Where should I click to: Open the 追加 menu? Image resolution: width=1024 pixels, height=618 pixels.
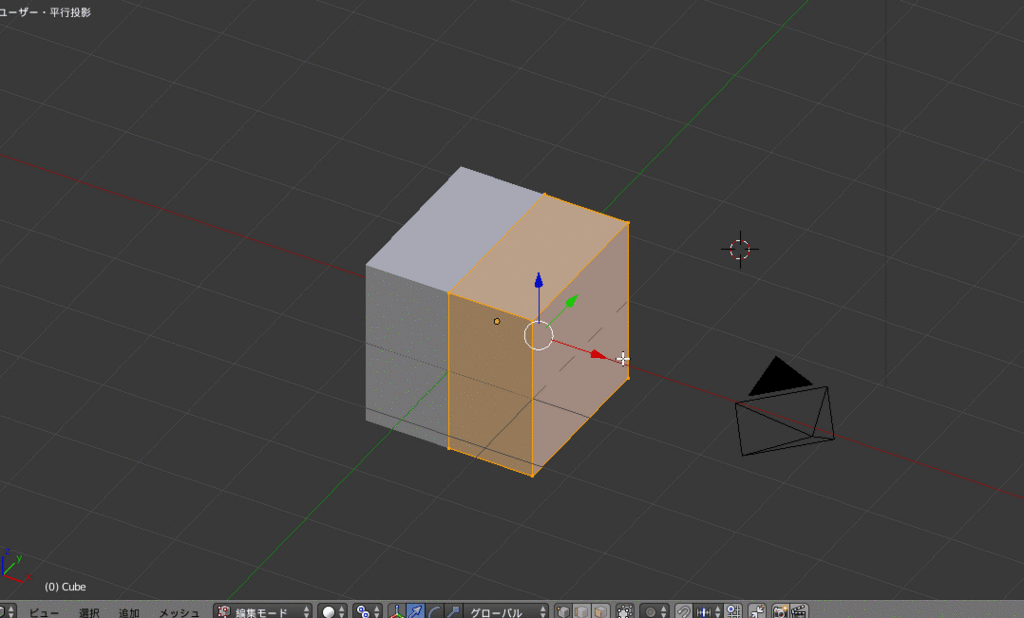point(129,613)
